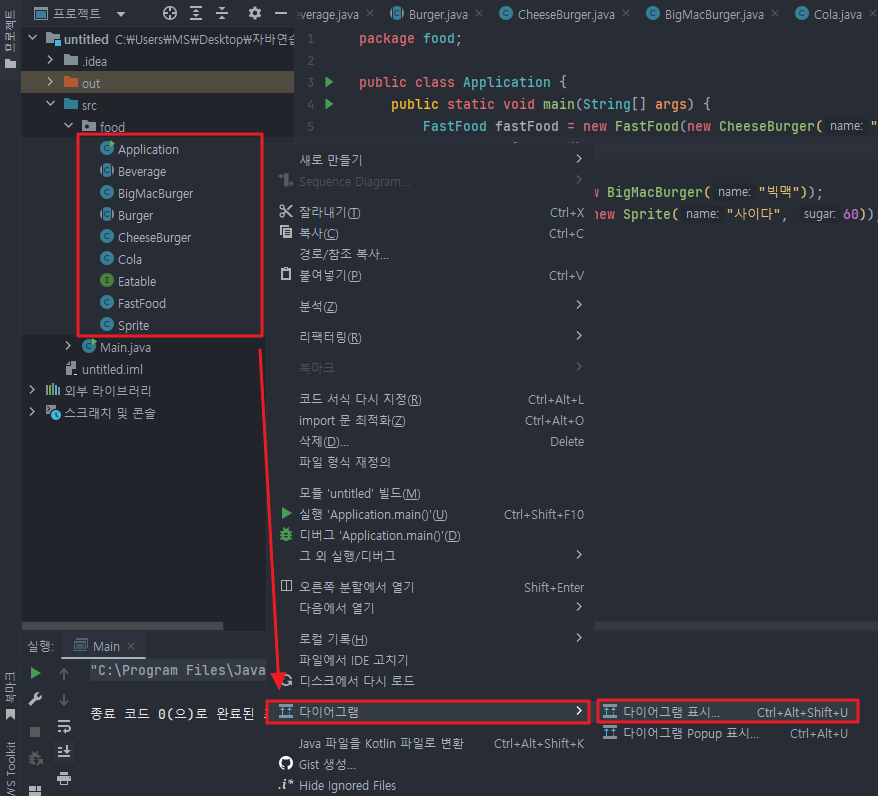Click the green rerun button in run panel
This screenshot has height=796, width=878.
pyautogui.click(x=35, y=673)
